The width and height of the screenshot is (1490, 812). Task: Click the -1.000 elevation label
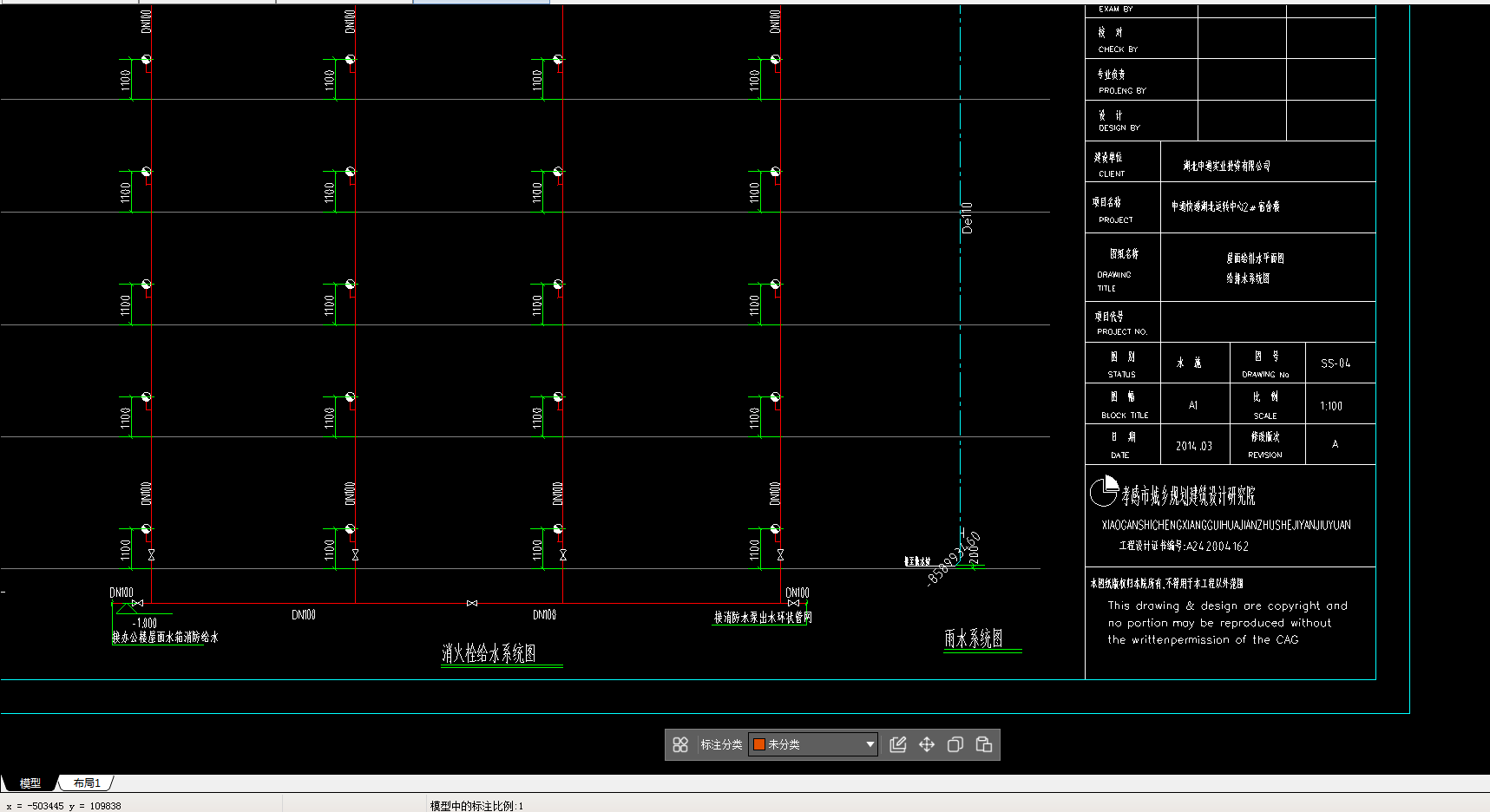pyautogui.click(x=145, y=623)
